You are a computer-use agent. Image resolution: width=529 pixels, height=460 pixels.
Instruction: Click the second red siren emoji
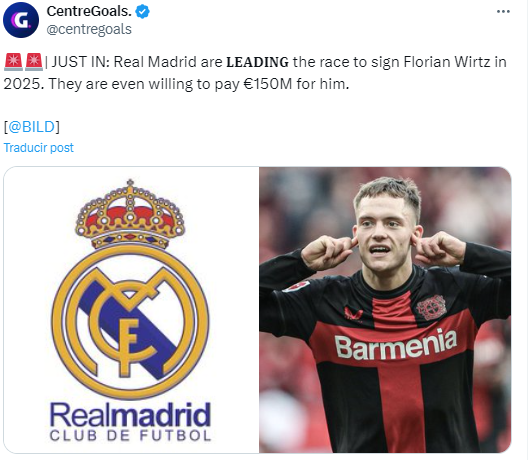pyautogui.click(x=34, y=62)
